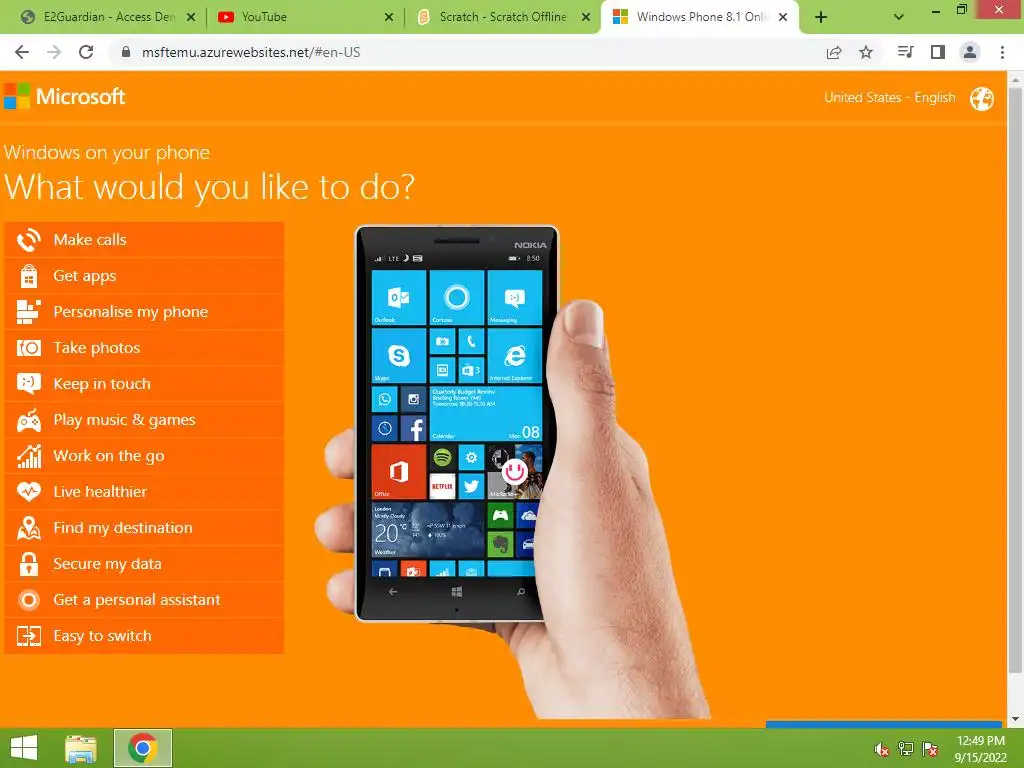Click the Work on the go chart icon
Screen dimensions: 1024x768
coord(29,456)
